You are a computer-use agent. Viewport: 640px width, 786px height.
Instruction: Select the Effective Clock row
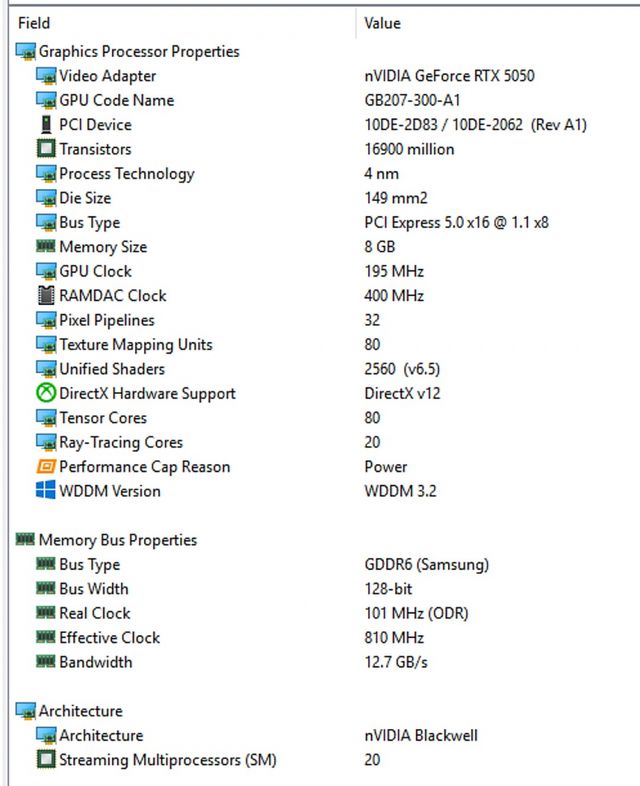point(109,638)
